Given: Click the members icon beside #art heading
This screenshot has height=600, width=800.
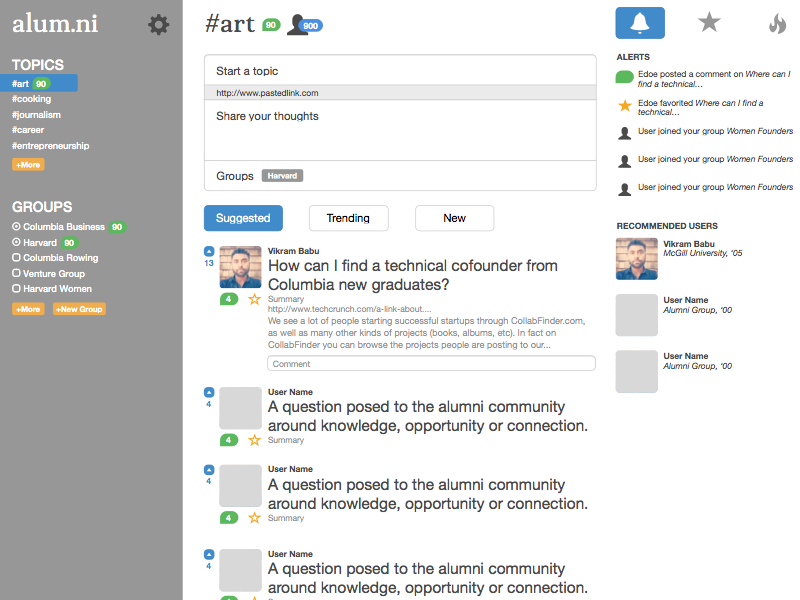Looking at the screenshot, I should click(297, 26).
